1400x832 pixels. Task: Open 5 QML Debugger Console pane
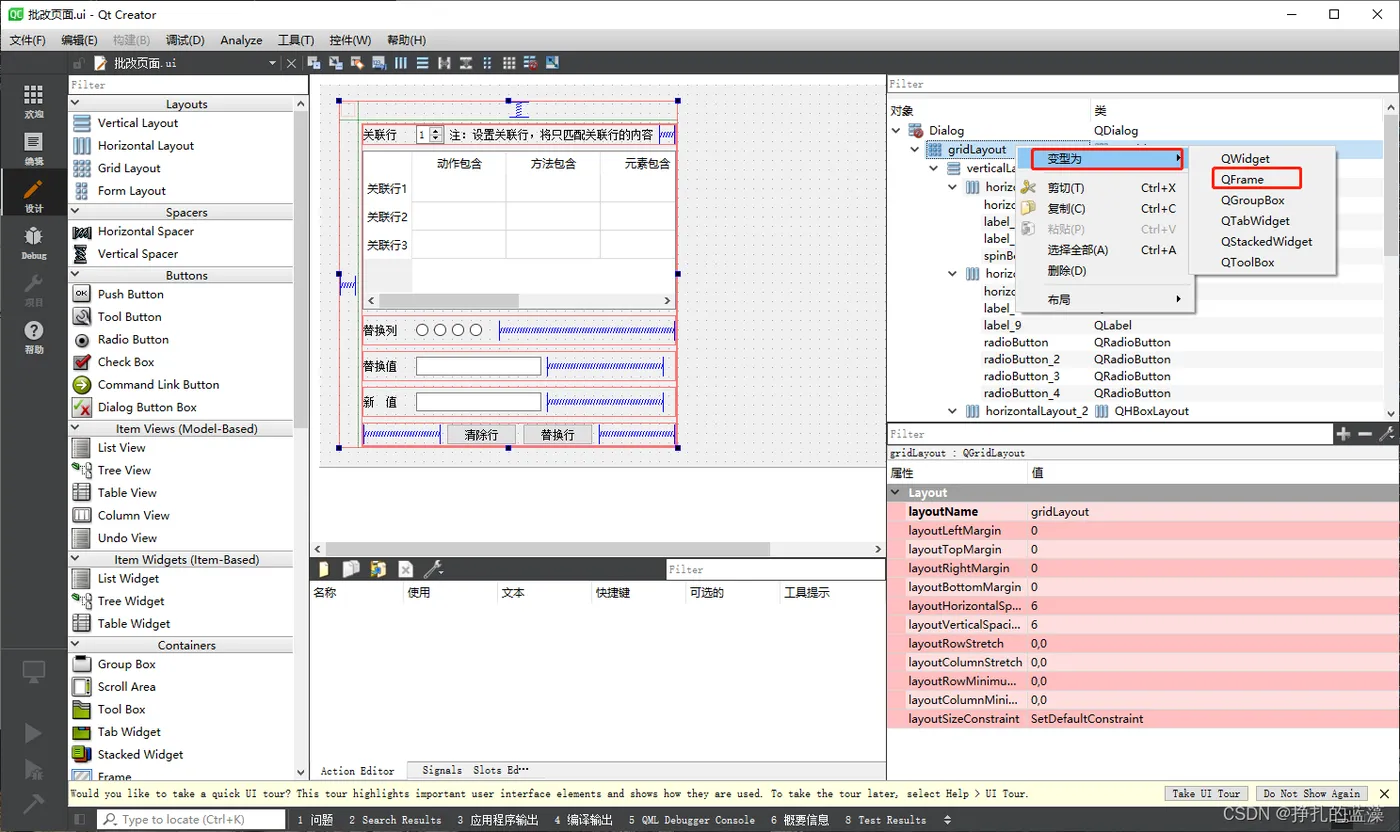691,820
